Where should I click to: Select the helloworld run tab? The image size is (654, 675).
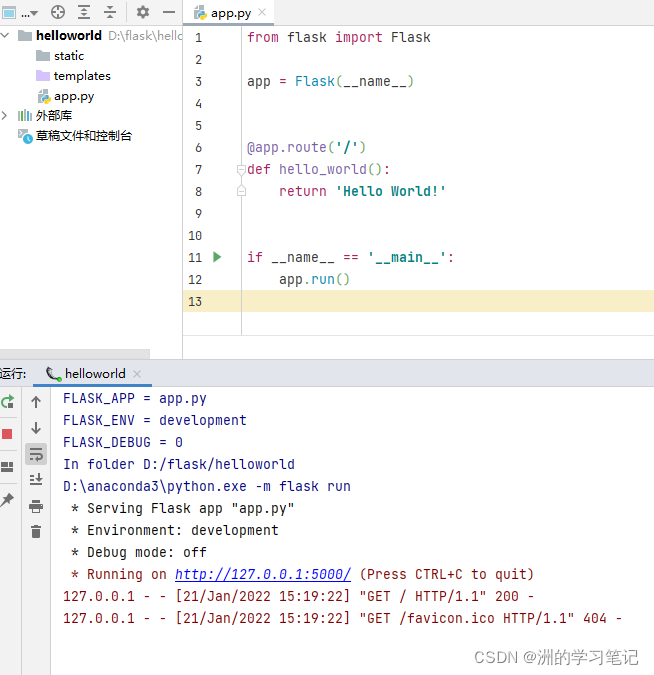click(x=94, y=374)
